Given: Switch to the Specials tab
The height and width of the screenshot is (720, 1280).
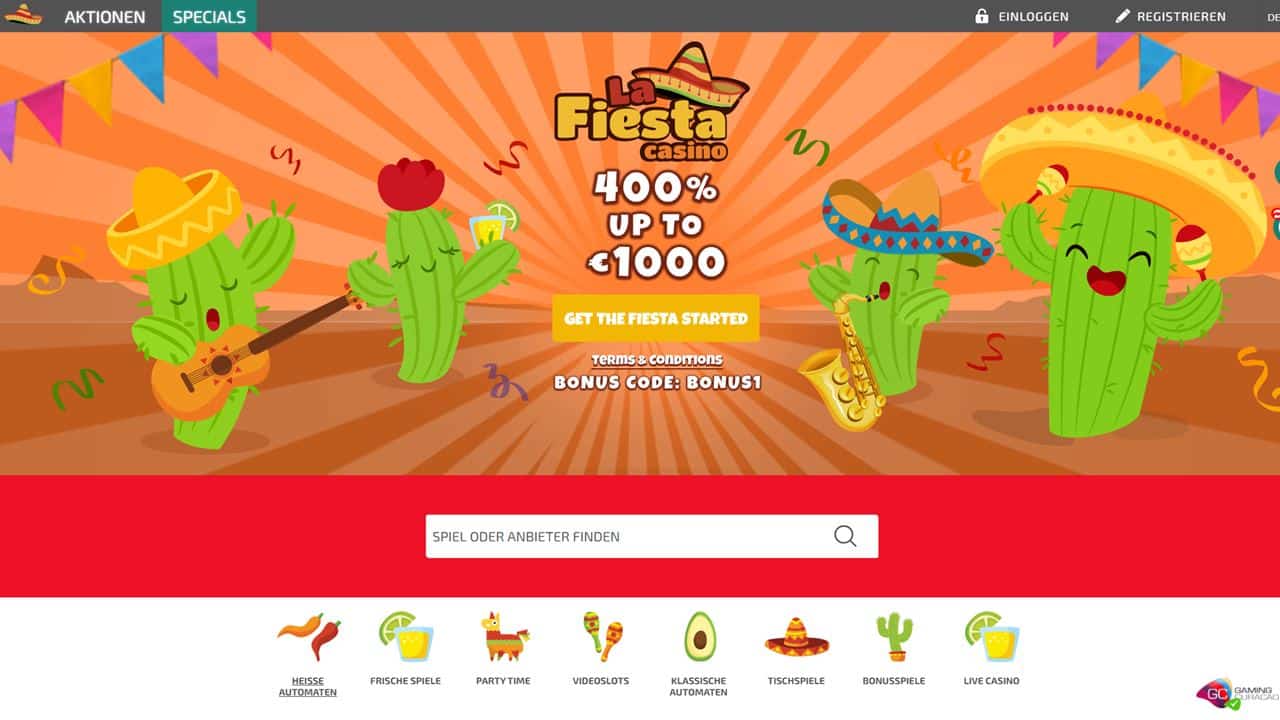Looking at the screenshot, I should 209,16.
